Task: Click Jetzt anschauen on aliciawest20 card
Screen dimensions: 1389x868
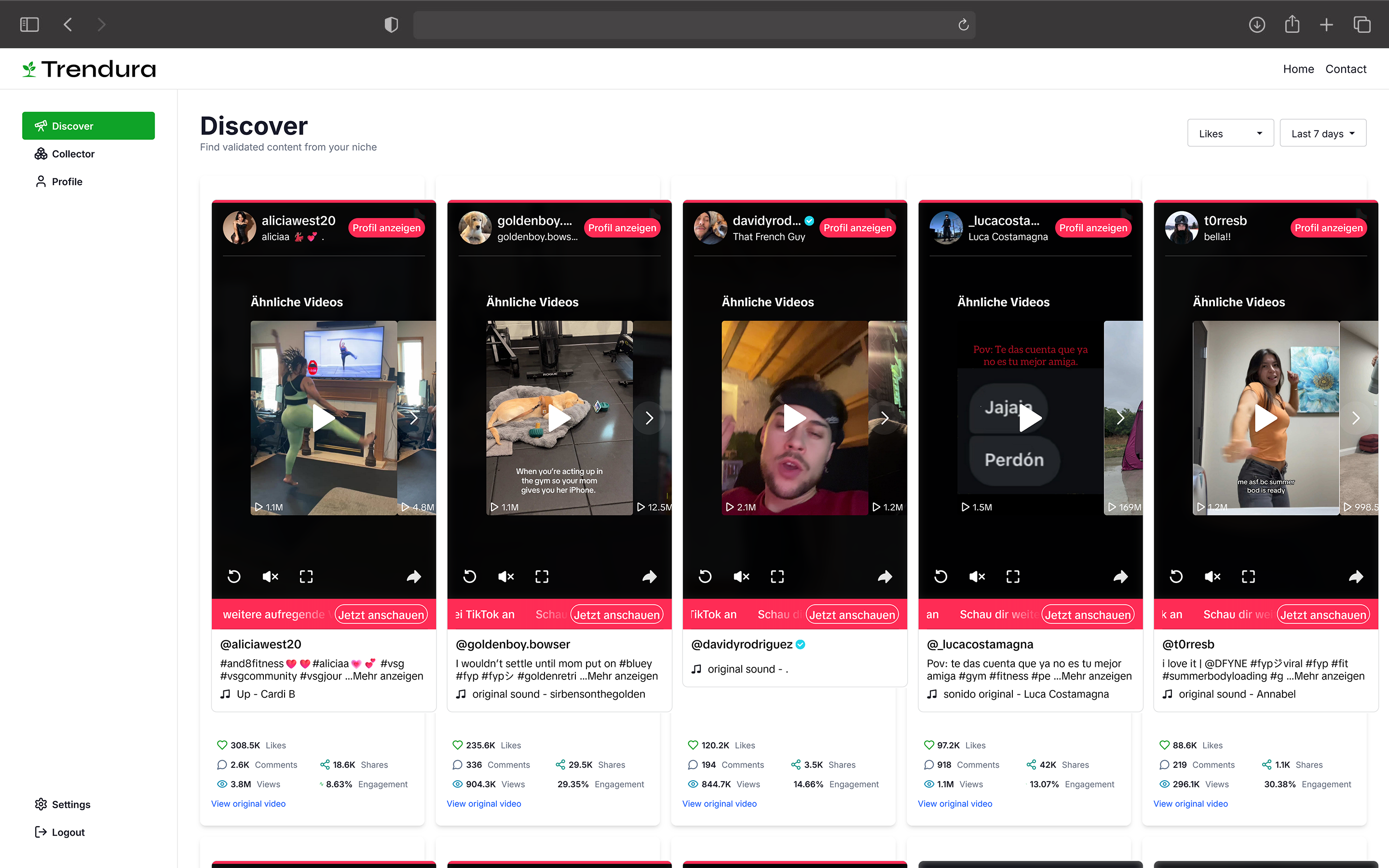Action: 381,615
